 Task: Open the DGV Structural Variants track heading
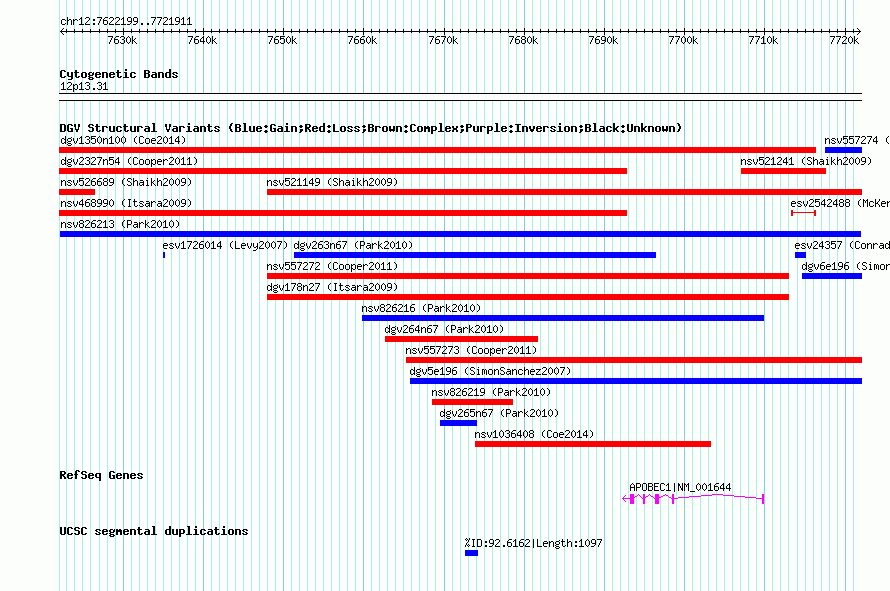point(371,128)
